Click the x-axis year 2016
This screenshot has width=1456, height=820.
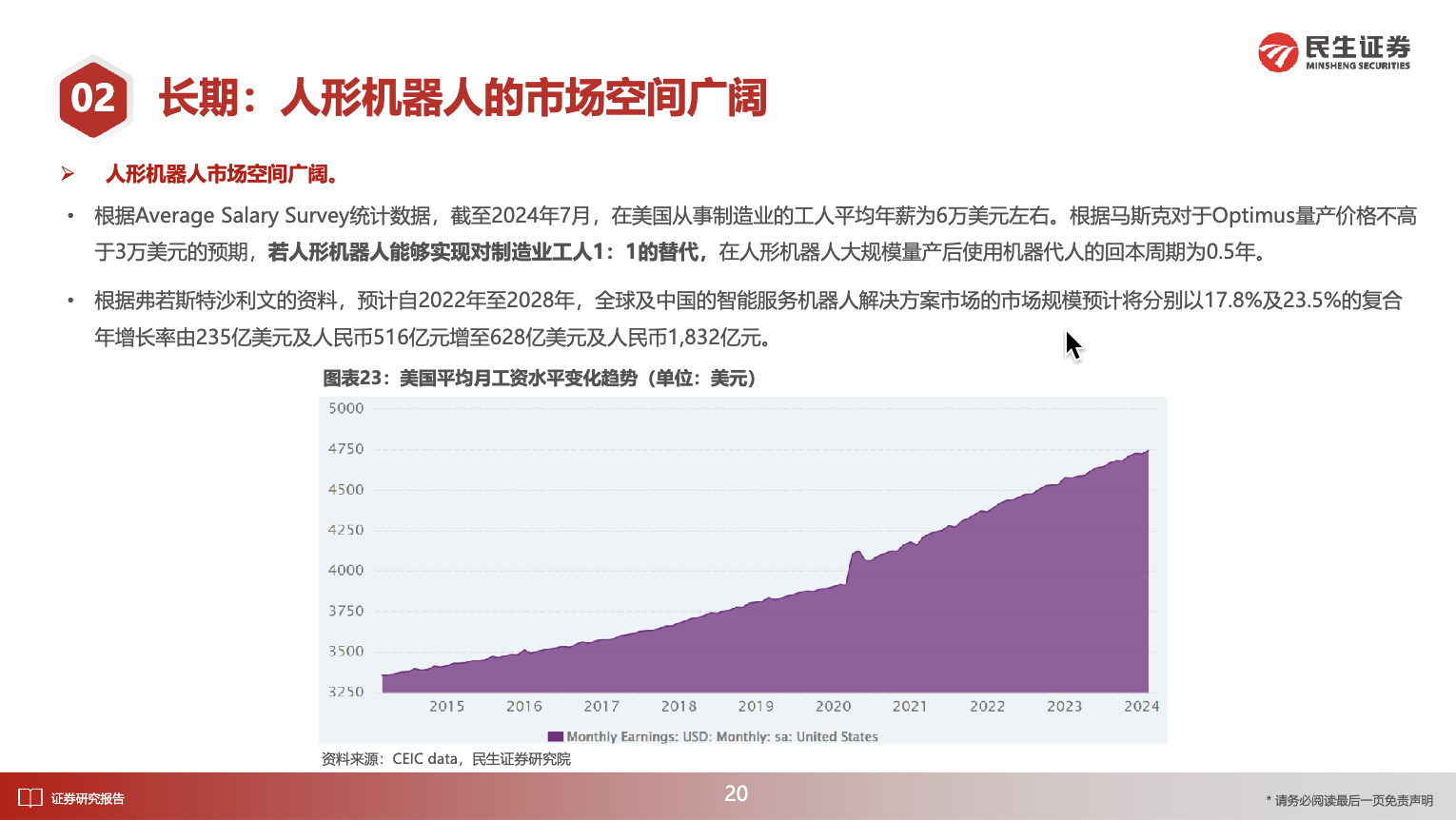524,707
